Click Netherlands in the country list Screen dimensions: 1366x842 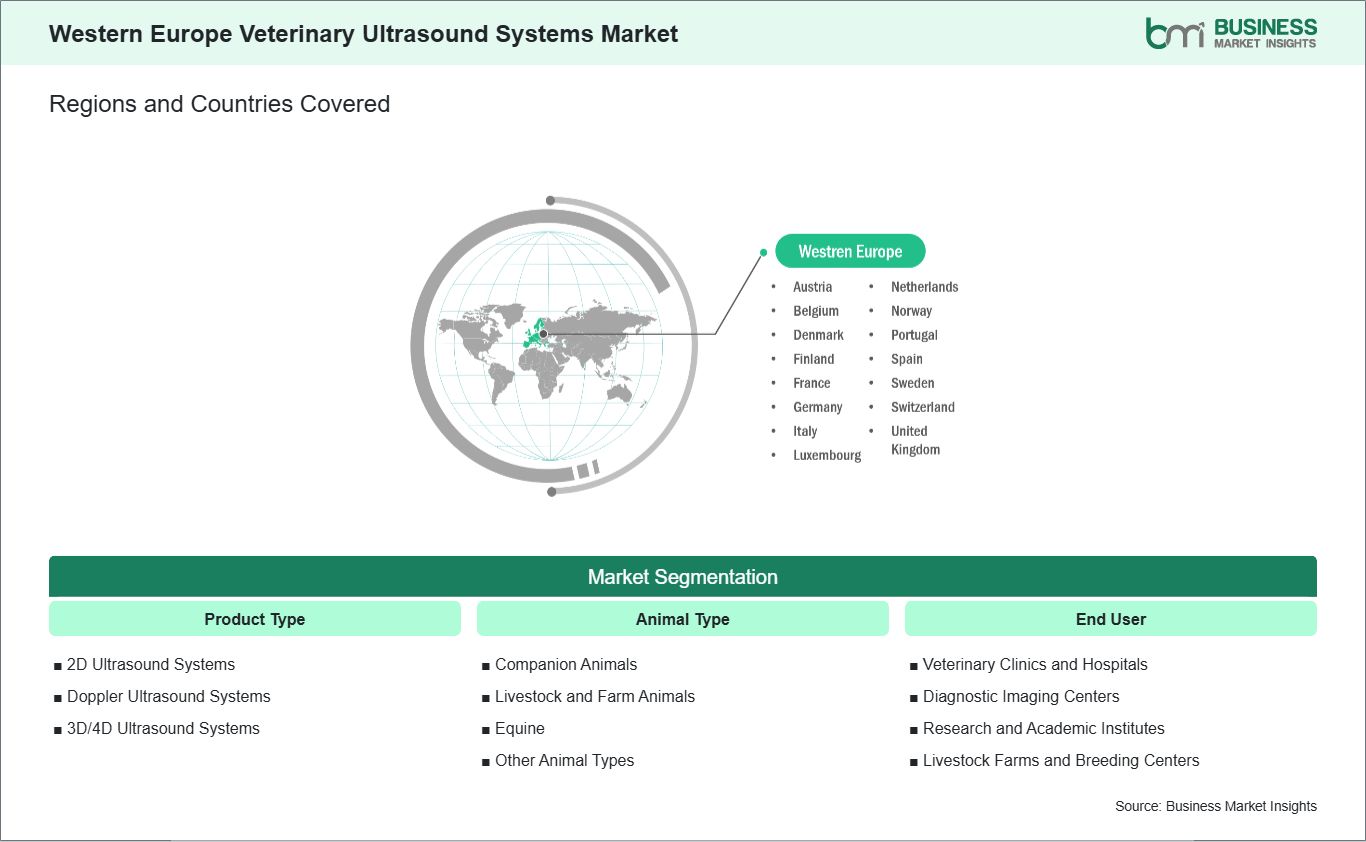coord(924,287)
